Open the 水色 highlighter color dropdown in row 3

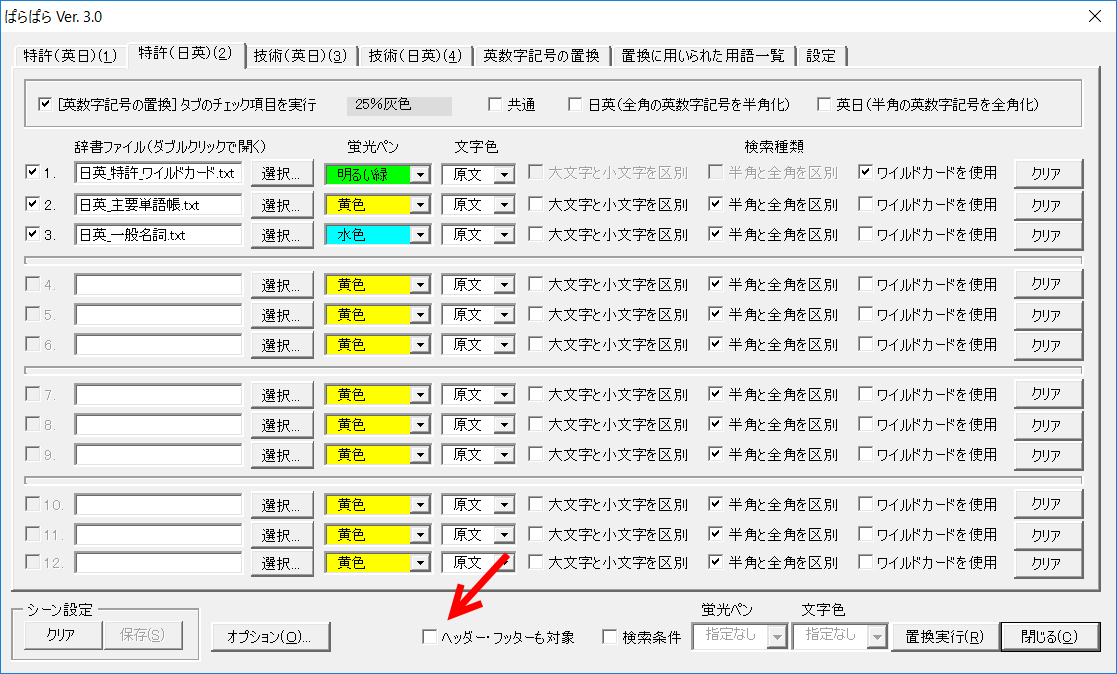pyautogui.click(x=420, y=234)
